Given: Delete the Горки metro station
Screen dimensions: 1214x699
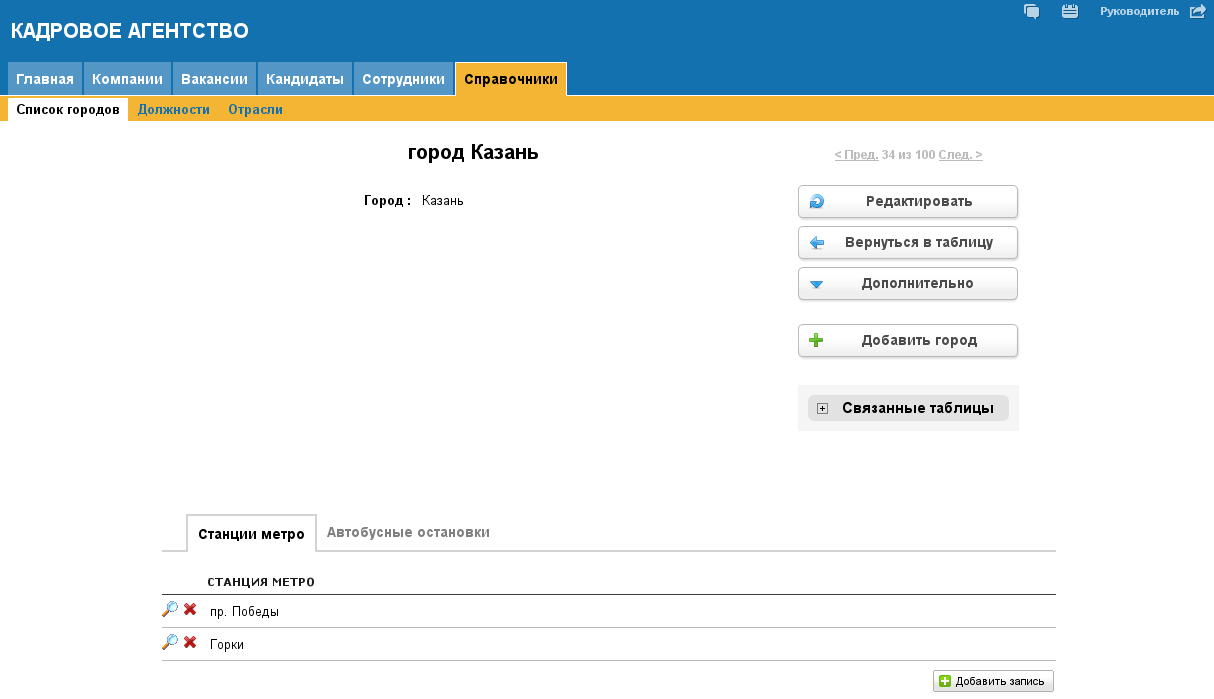Looking at the screenshot, I should 190,643.
